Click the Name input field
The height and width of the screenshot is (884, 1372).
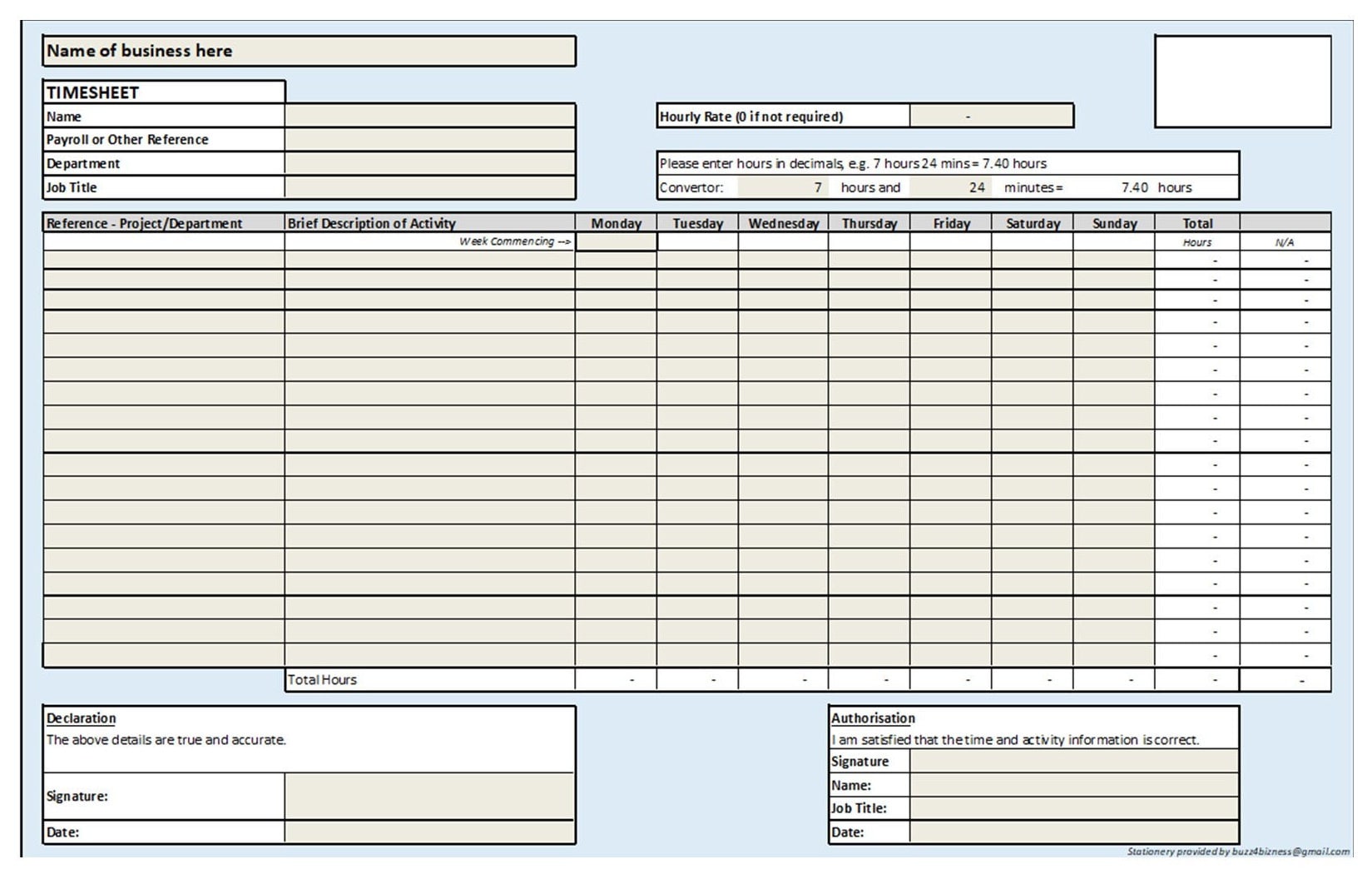coord(428,116)
